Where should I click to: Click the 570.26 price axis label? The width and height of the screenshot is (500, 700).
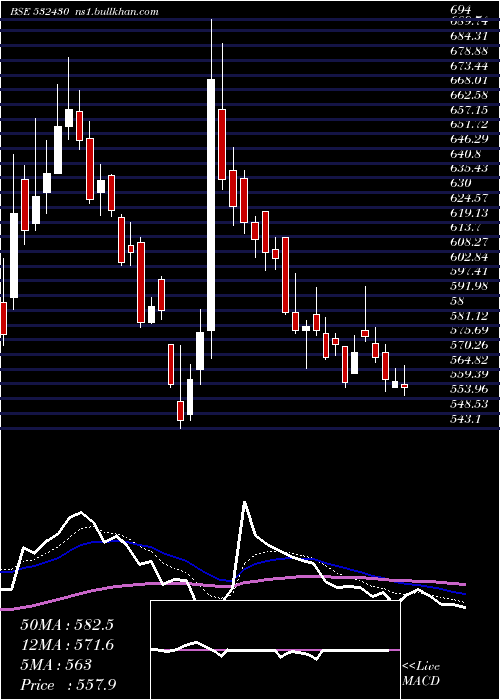point(469,345)
